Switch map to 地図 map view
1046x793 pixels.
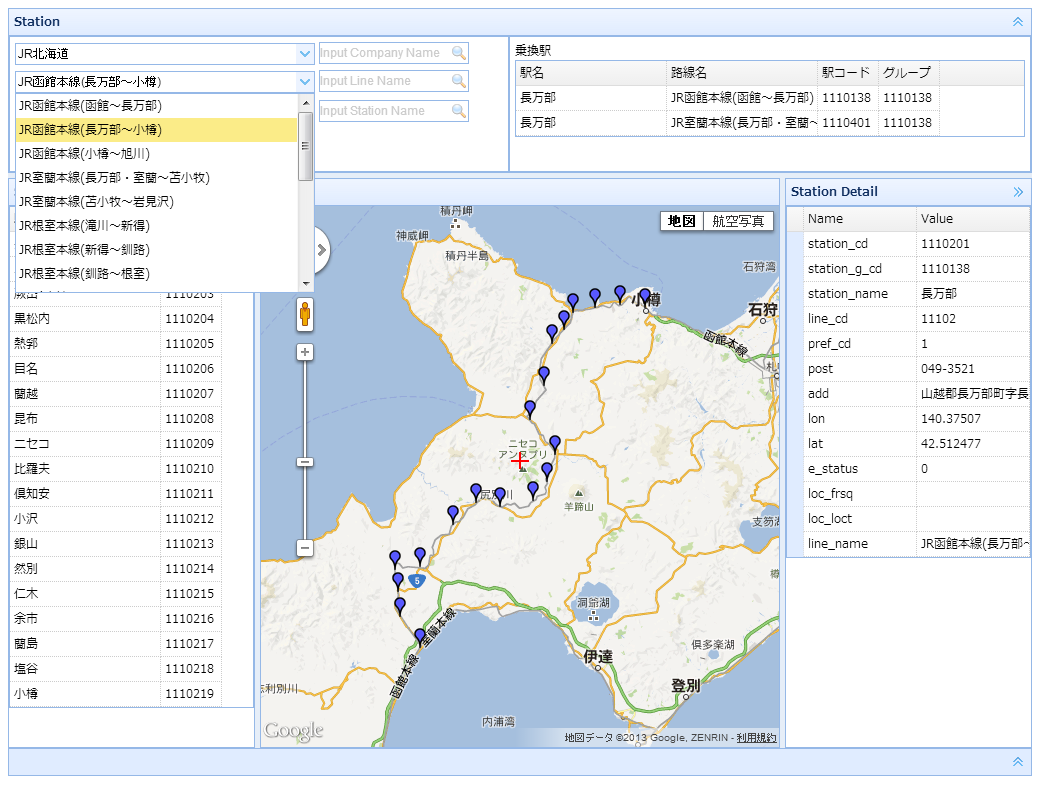point(682,221)
